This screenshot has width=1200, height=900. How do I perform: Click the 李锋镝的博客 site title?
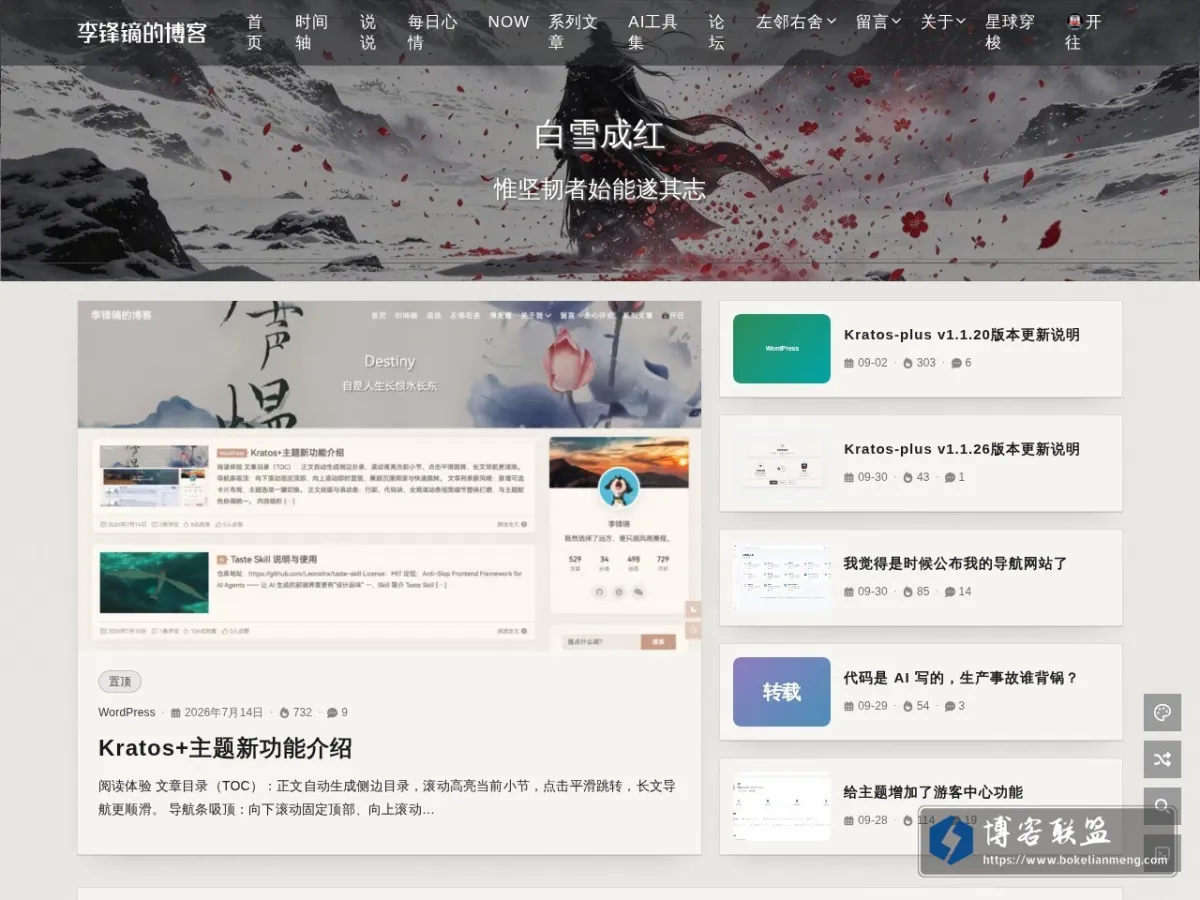point(142,32)
